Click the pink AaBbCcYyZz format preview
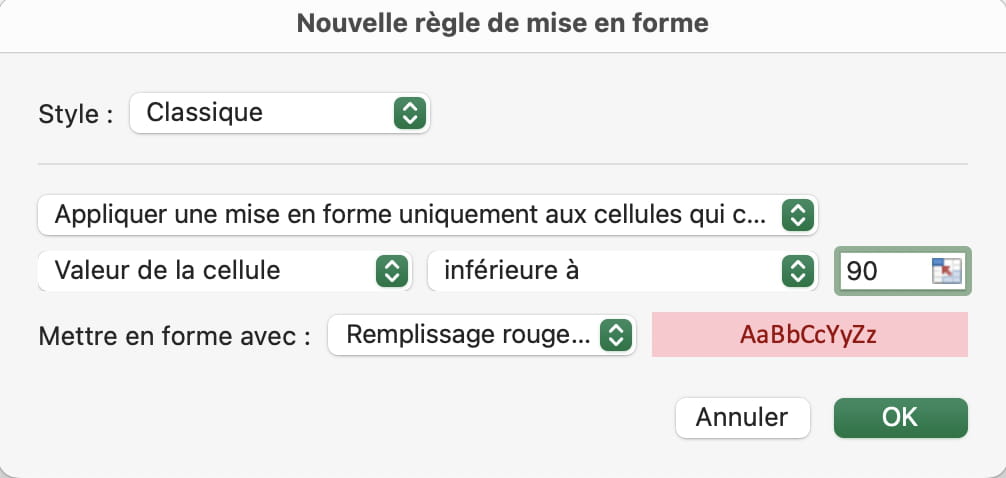Image resolution: width=1006 pixels, height=478 pixels. pos(810,335)
